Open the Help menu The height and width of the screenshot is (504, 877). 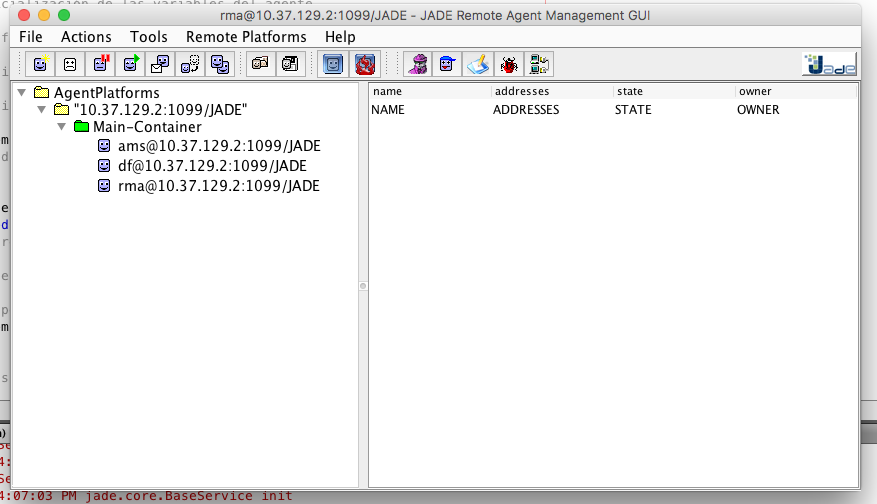[x=340, y=37]
